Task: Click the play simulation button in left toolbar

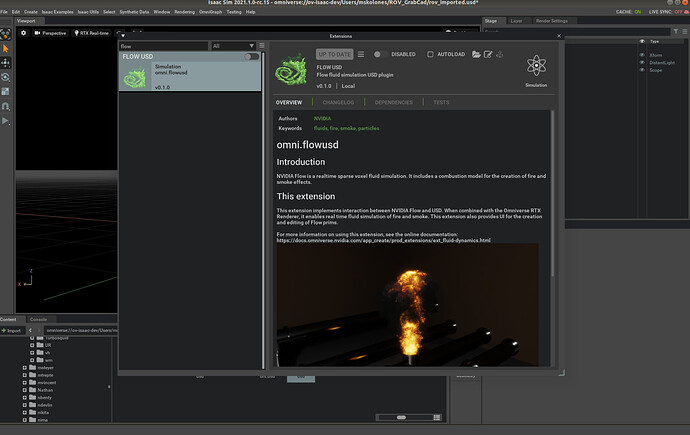Action: [6, 121]
